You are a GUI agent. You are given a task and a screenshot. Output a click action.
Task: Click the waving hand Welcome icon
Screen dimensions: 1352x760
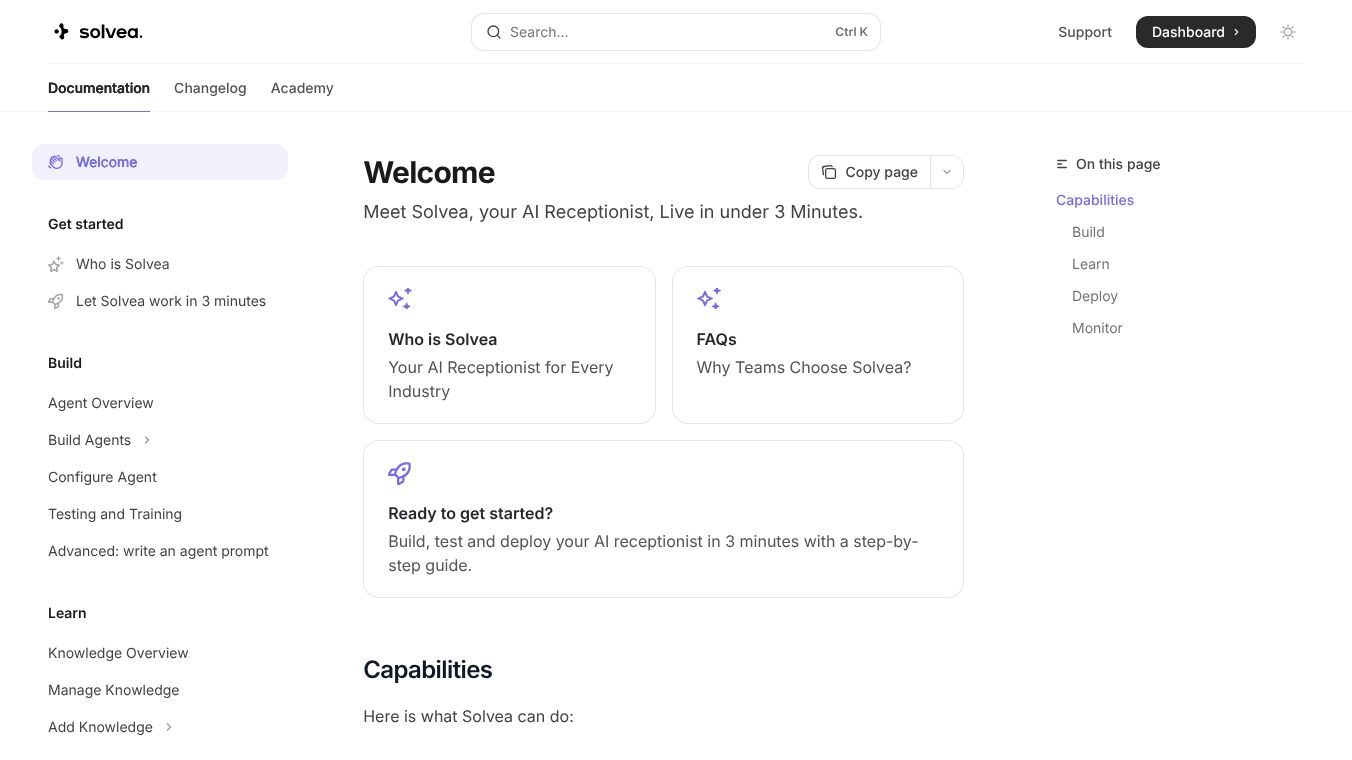pos(56,162)
